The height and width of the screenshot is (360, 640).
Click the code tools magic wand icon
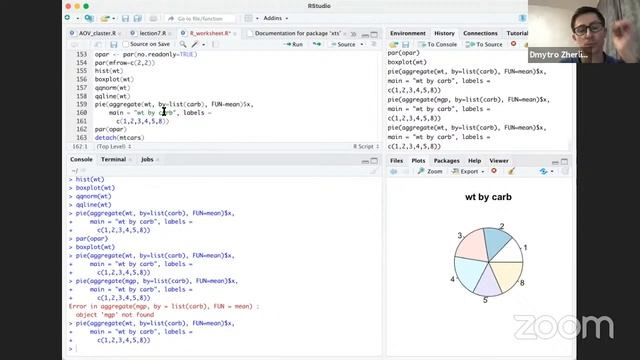[196, 44]
